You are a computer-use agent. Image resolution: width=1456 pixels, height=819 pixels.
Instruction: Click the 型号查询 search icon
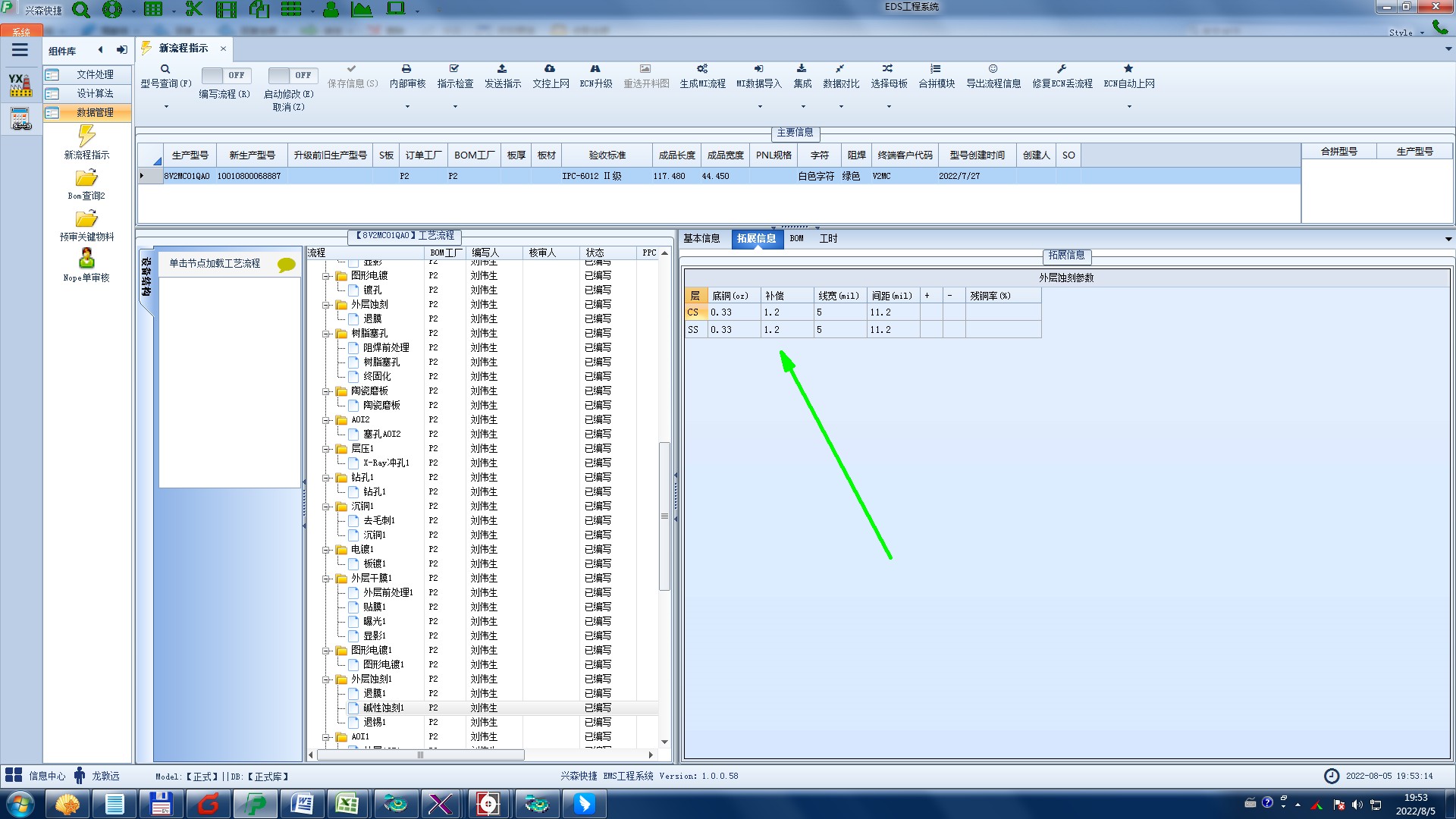(x=165, y=69)
